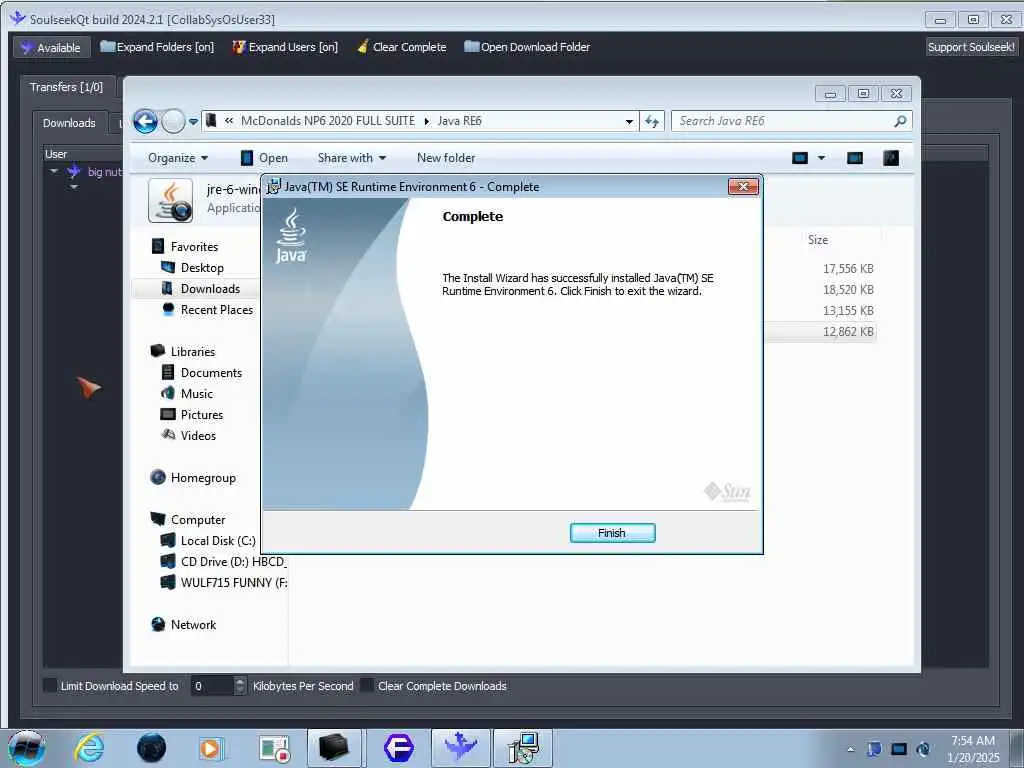This screenshot has height=768, width=1024.
Task: Click the Java RE6 breadcrumb
Action: 459,121
